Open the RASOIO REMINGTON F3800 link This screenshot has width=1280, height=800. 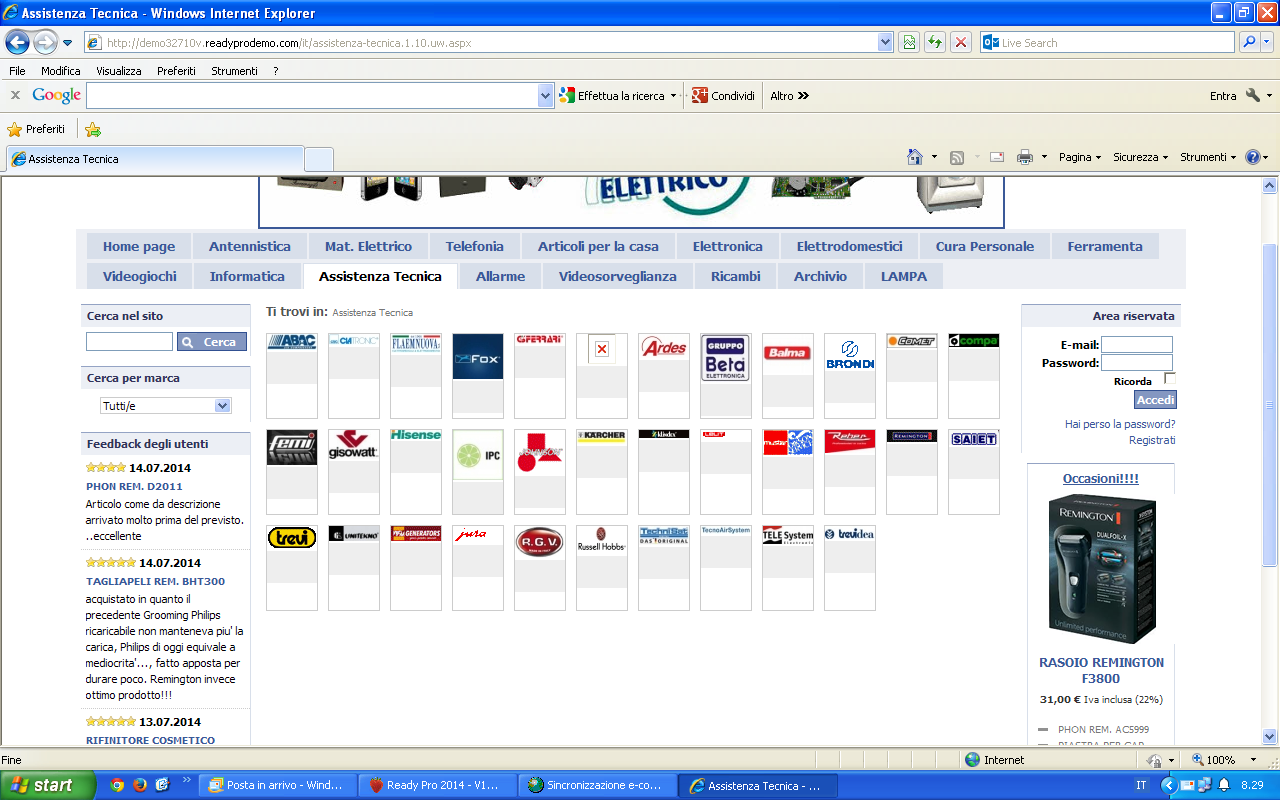[1101, 670]
